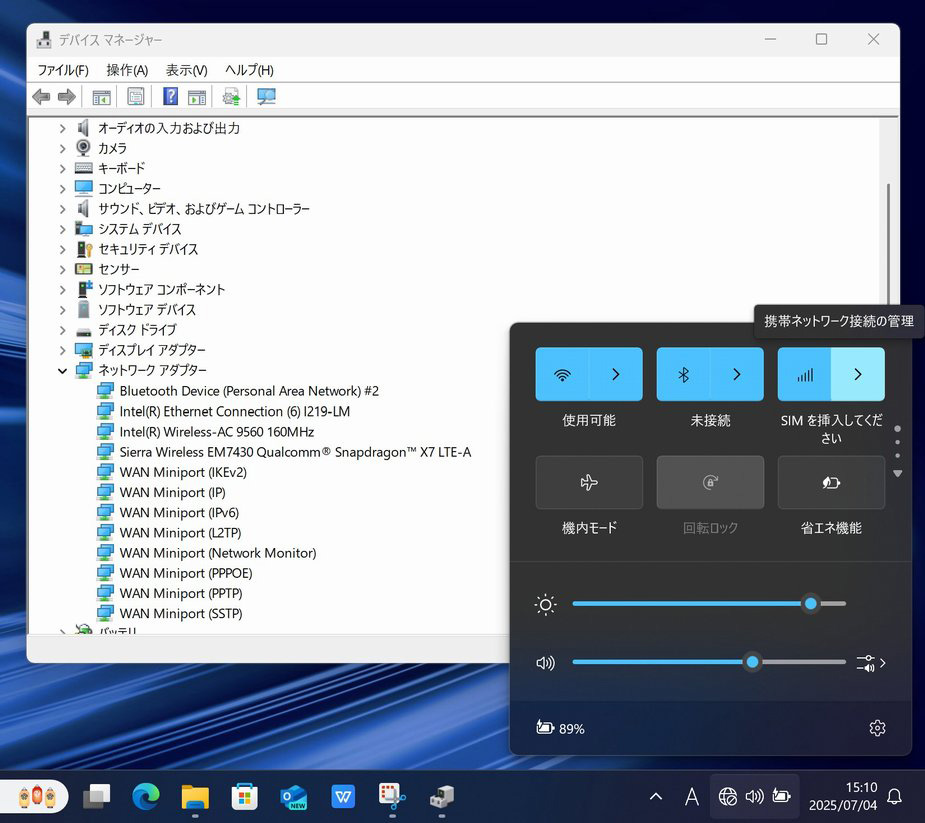Image resolution: width=925 pixels, height=823 pixels.
Task: Select Sierra Wireless EM7430 adapter entry
Action: (x=294, y=452)
